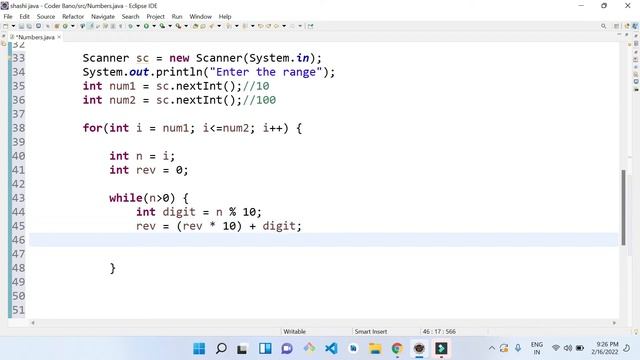Click the Debug bug icon in toolbar
This screenshot has height=360, width=640.
click(130, 26)
